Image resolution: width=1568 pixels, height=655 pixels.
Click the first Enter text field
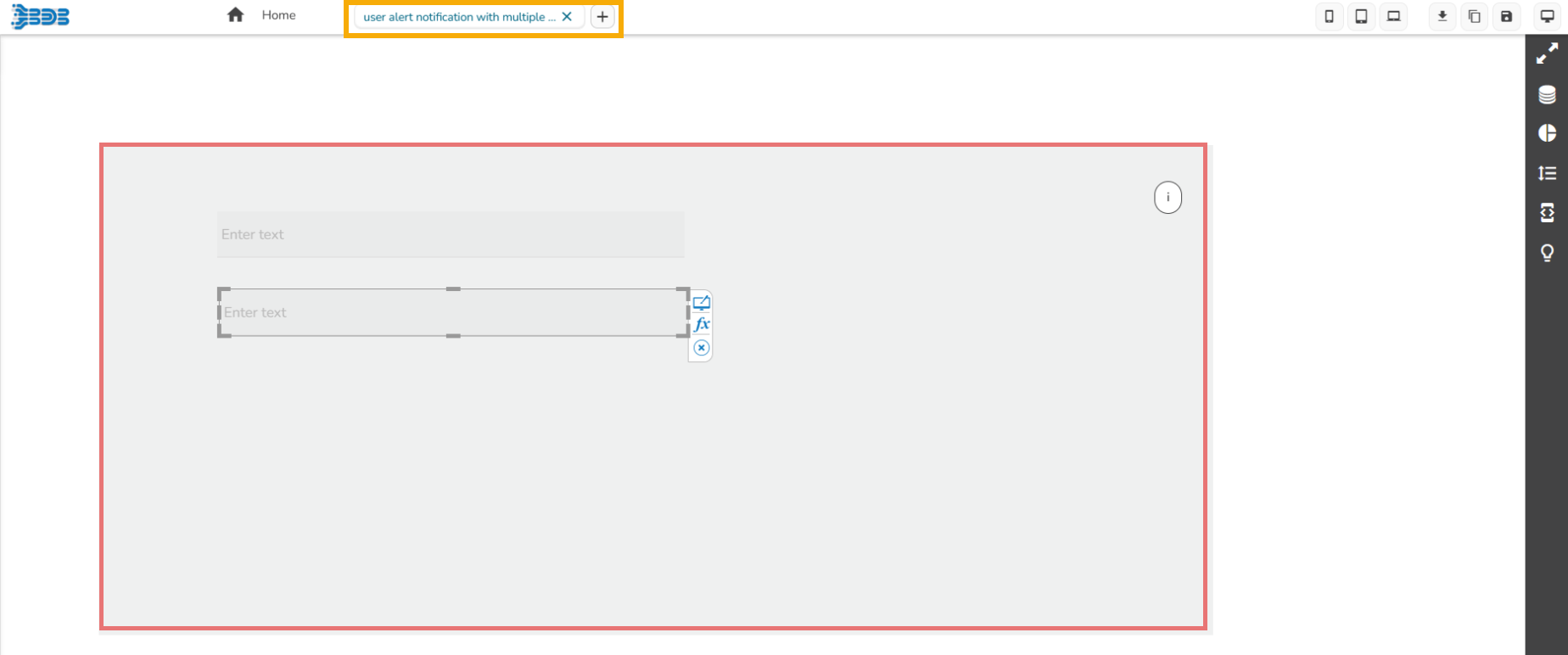tap(450, 234)
